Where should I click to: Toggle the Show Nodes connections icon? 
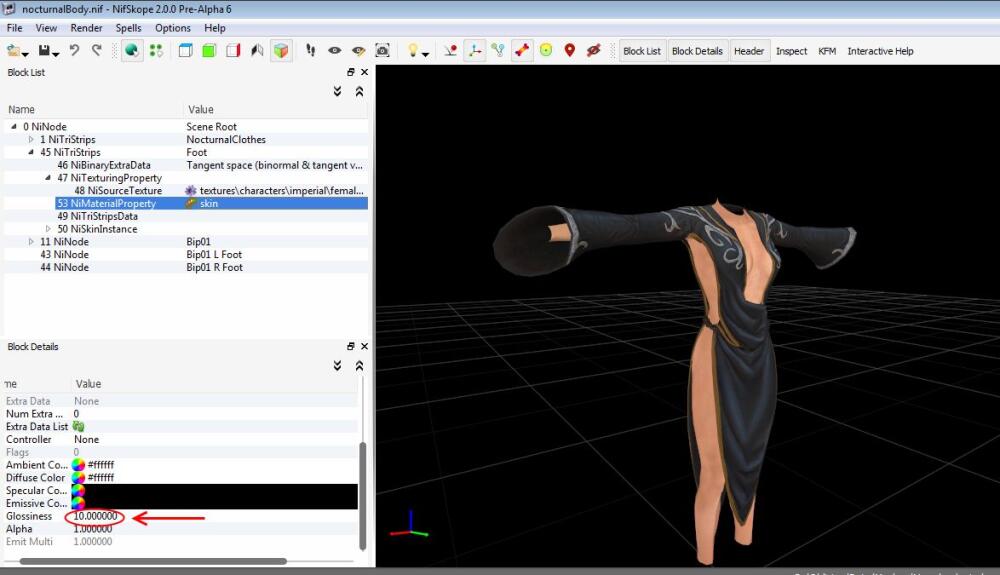click(498, 50)
